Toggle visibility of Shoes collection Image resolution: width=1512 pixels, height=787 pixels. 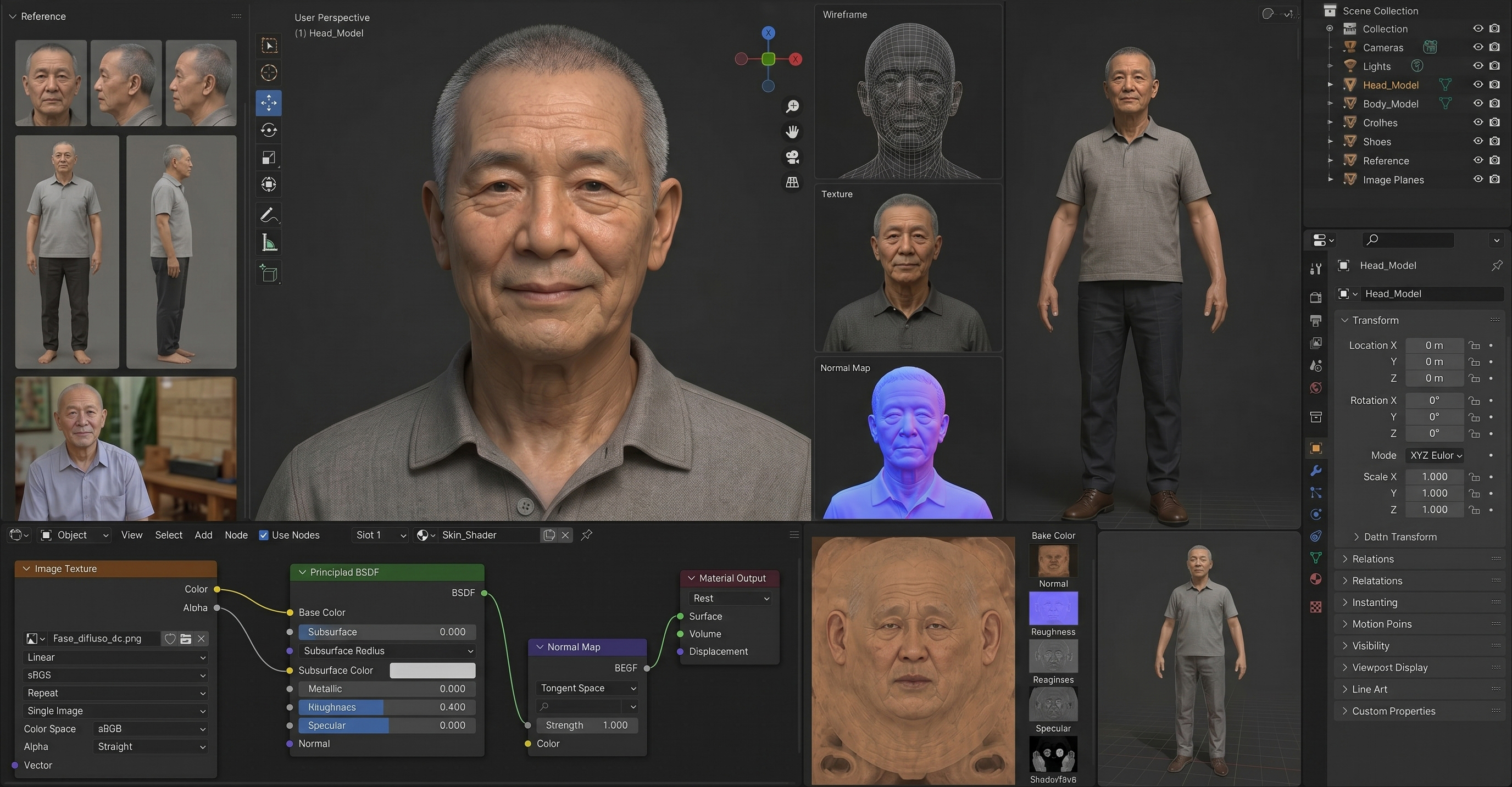pos(1478,142)
